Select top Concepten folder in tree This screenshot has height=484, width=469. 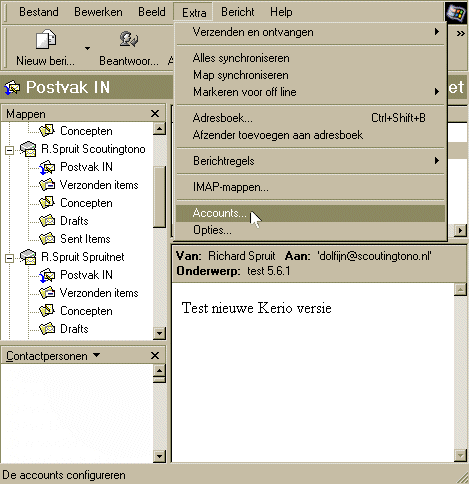(86, 131)
